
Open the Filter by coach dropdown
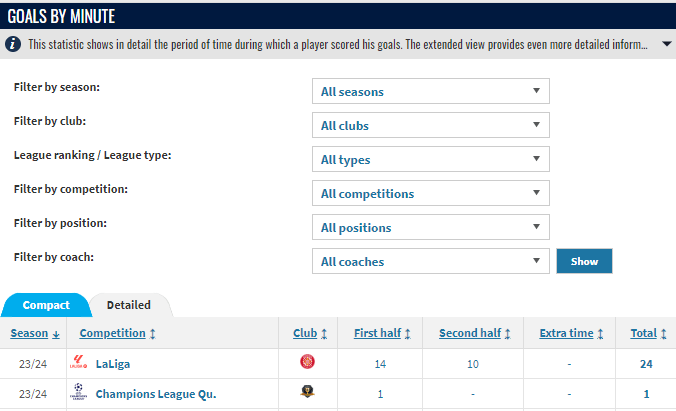pos(430,262)
